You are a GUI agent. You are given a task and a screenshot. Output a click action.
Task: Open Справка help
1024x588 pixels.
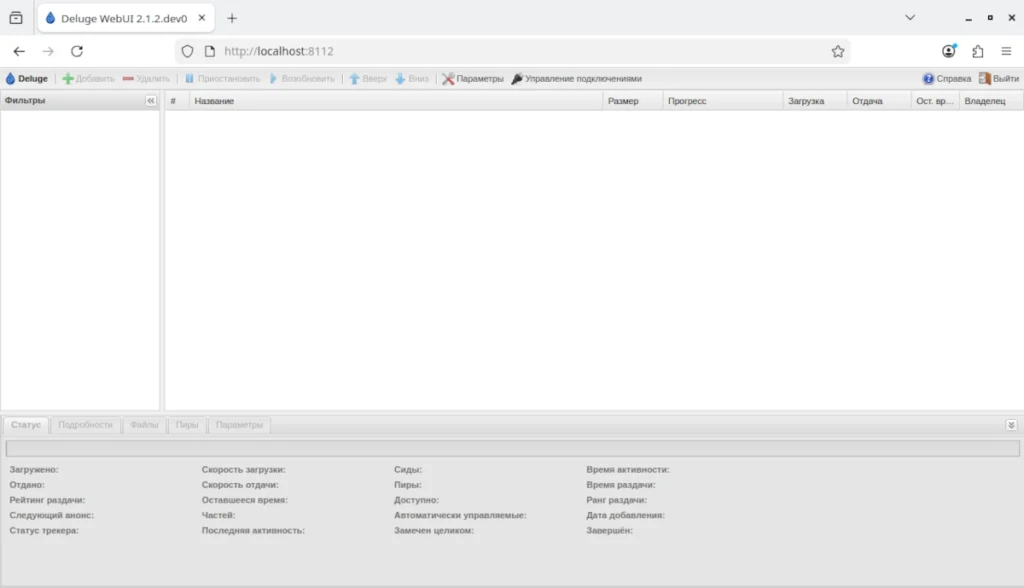(946, 78)
